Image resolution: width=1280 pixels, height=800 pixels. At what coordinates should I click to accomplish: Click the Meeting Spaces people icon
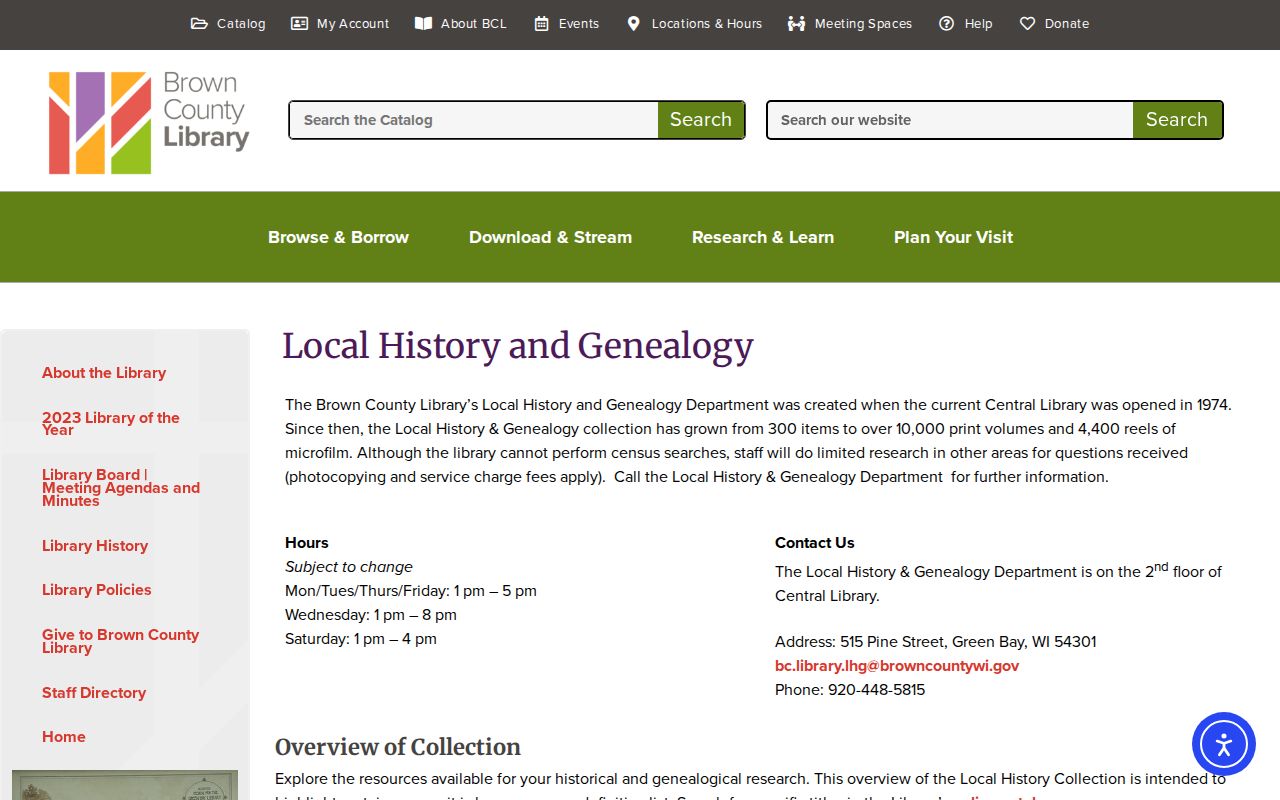[796, 23]
